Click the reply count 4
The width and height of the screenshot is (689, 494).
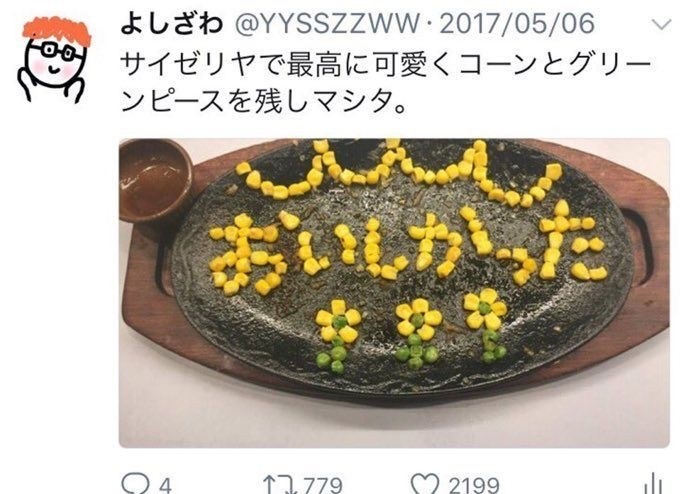coord(165,485)
